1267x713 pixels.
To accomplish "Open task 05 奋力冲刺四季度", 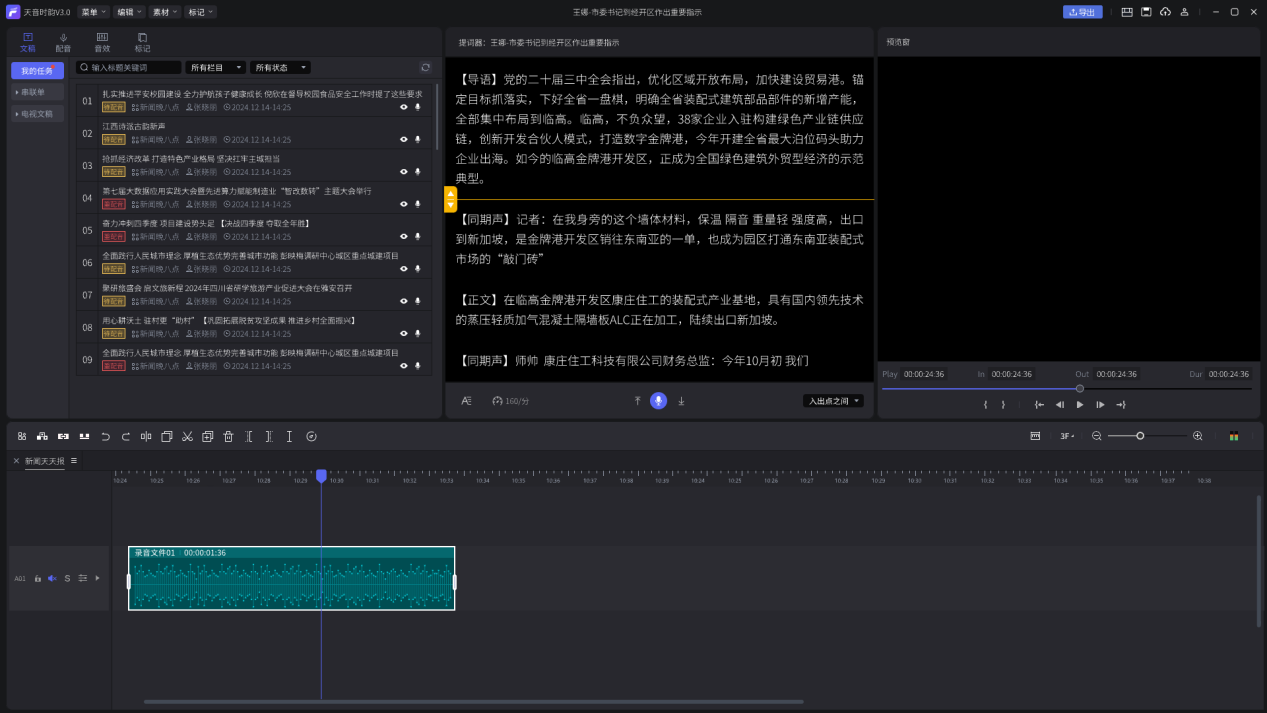I will pos(255,230).
